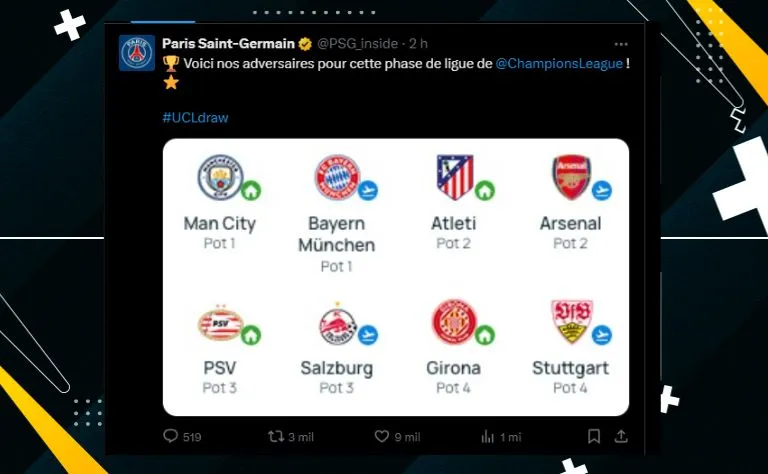This screenshot has width=768, height=474.
Task: Click the reply comment icon
Action: coord(170,436)
